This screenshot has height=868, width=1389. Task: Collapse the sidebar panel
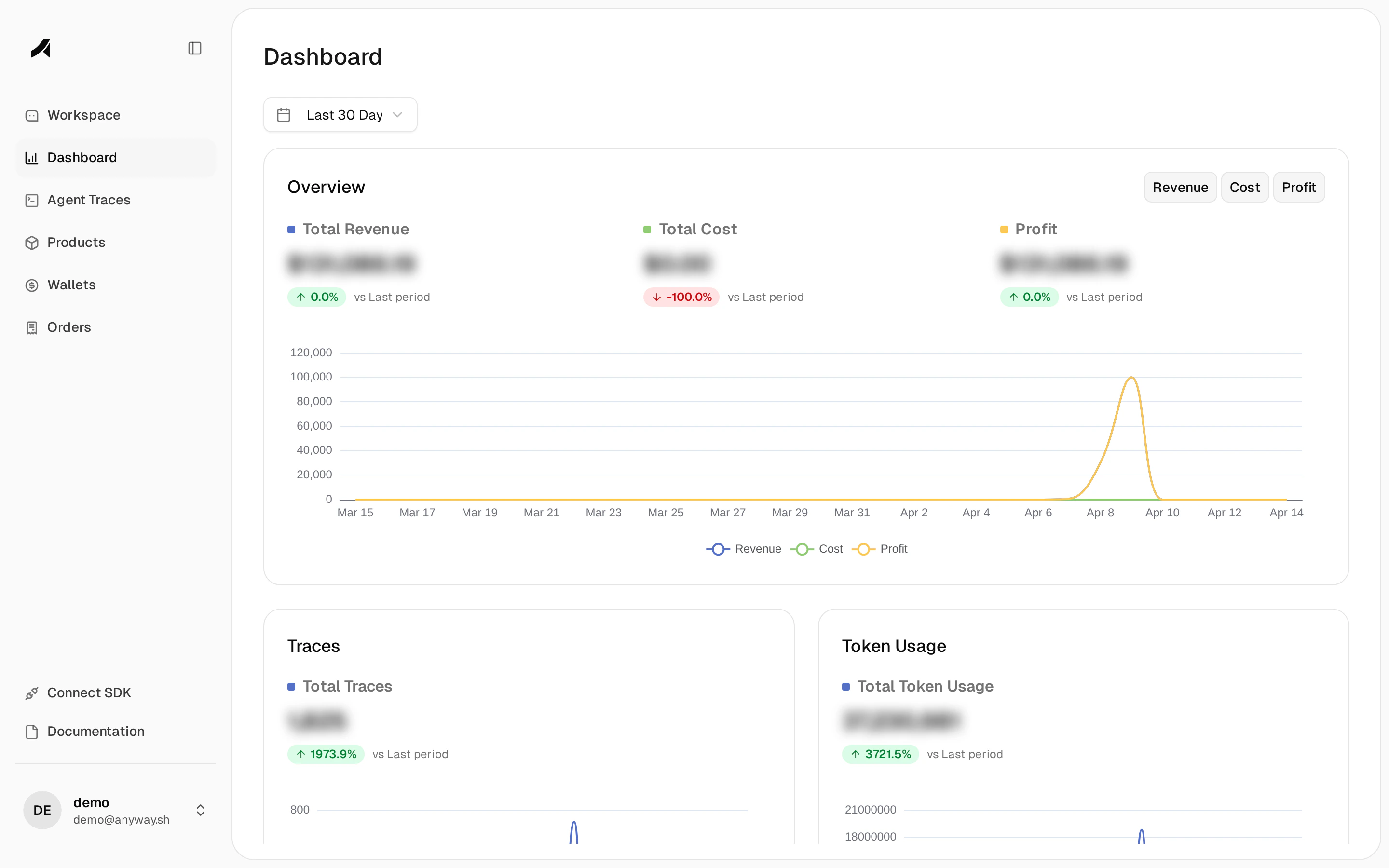tap(194, 48)
